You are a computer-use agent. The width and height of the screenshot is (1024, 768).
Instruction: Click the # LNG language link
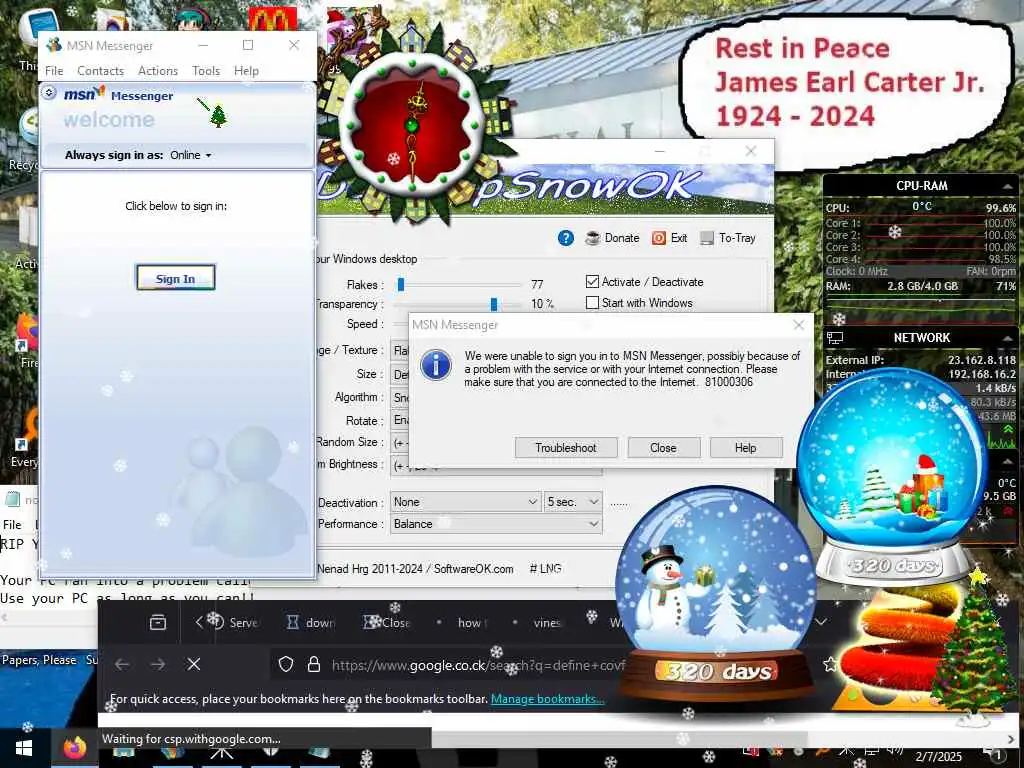click(545, 569)
